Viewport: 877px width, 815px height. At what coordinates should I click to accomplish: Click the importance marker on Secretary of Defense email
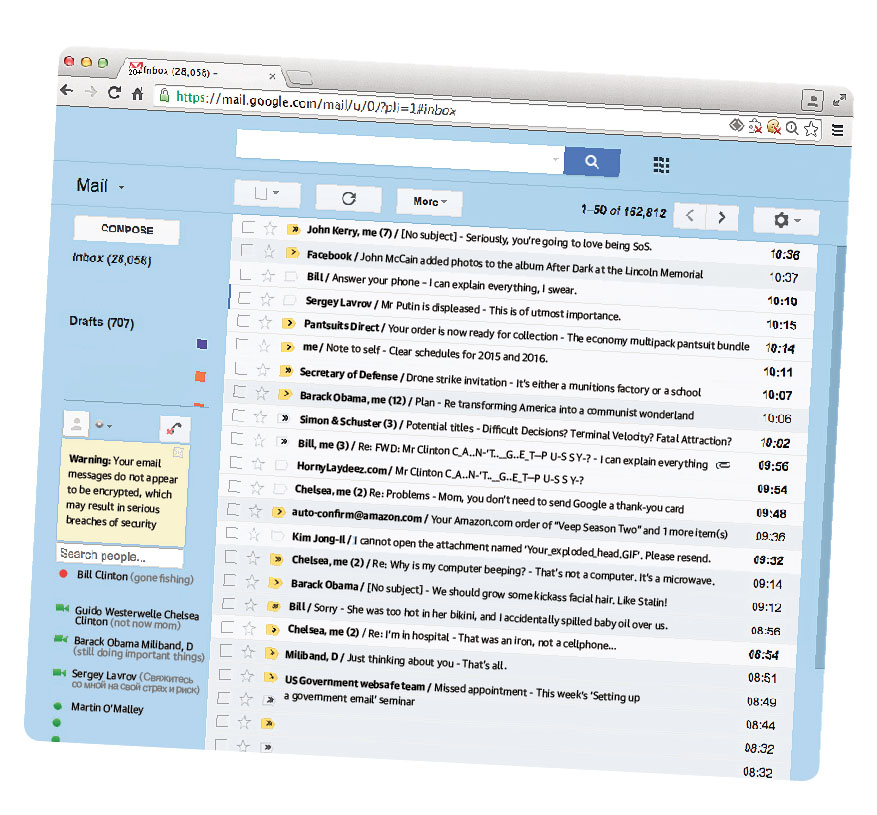[286, 370]
